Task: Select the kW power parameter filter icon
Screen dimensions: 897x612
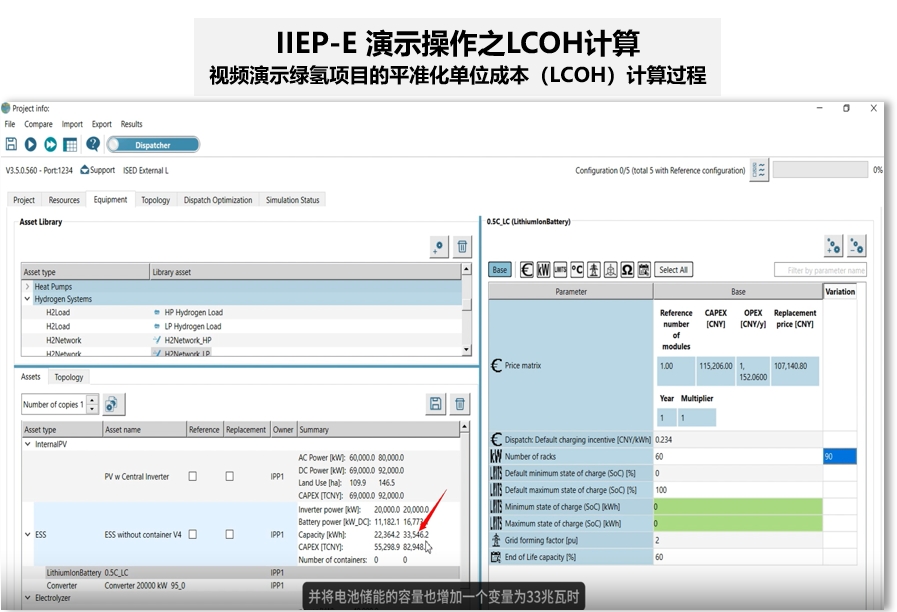Action: pyautogui.click(x=543, y=270)
